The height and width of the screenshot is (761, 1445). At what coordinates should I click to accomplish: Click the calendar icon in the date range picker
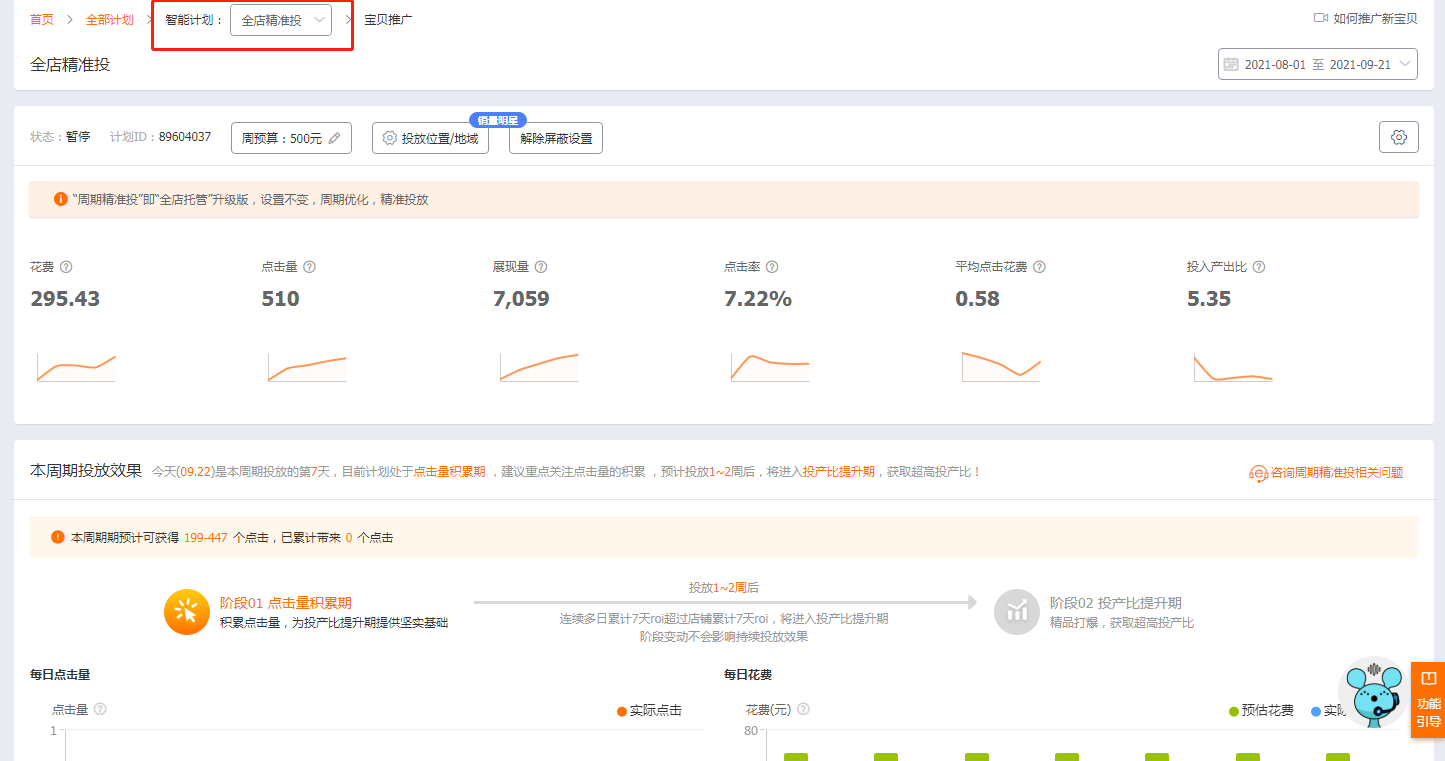click(1232, 63)
